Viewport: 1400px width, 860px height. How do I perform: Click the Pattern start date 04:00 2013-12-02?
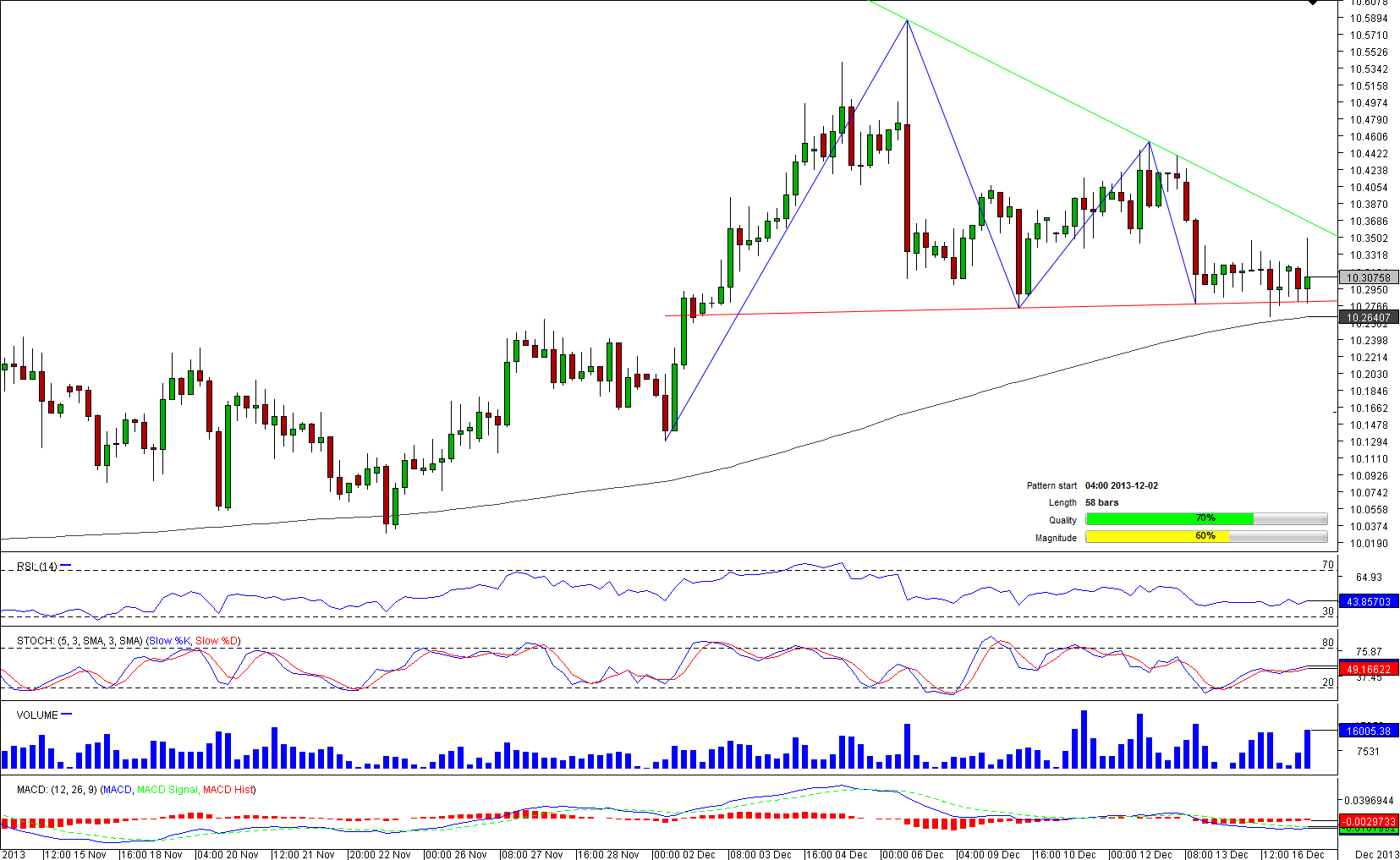point(1122,485)
